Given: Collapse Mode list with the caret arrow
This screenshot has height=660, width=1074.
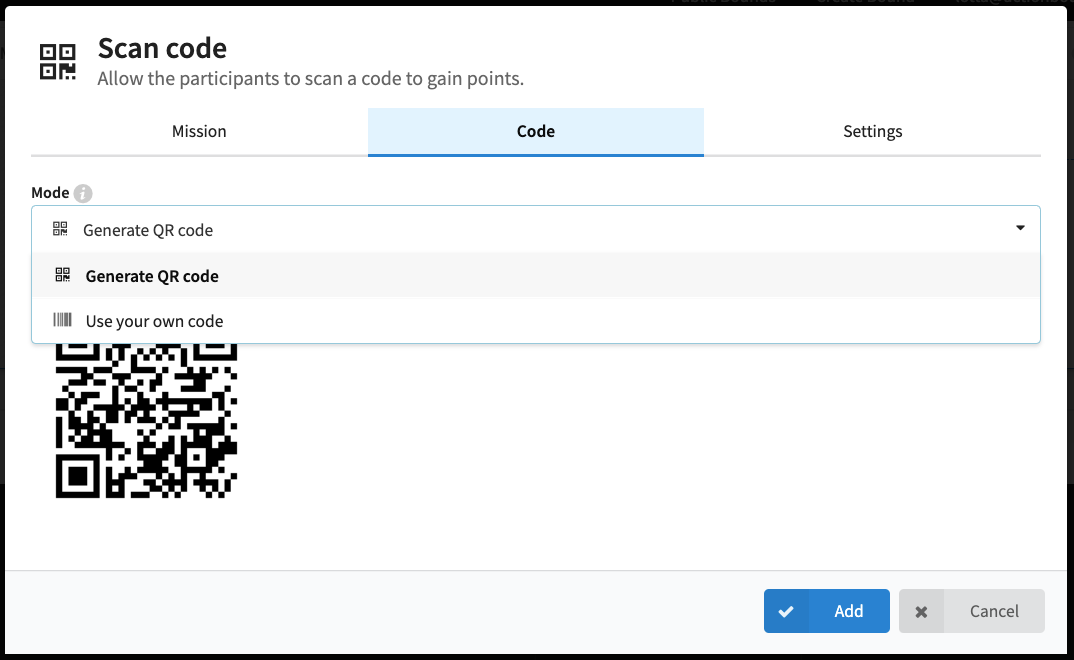Looking at the screenshot, I should click(x=1020, y=228).
